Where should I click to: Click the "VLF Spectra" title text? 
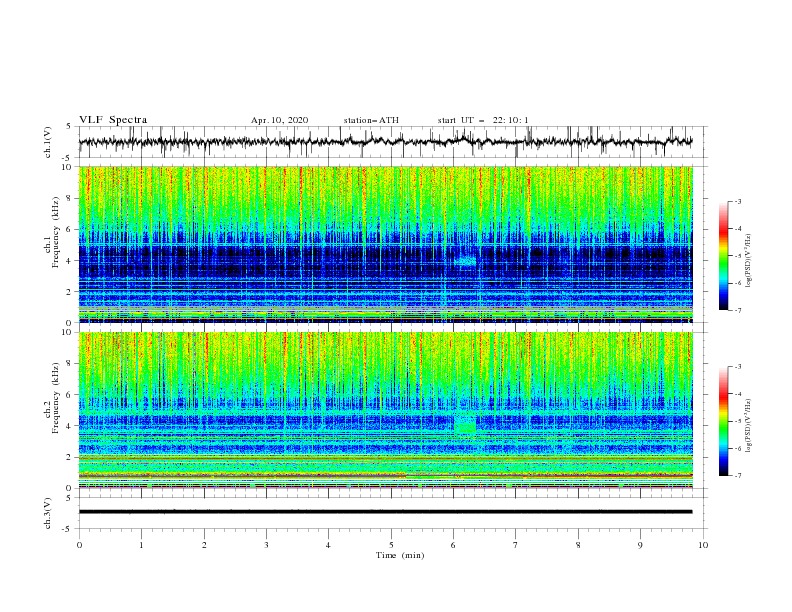[x=113, y=120]
